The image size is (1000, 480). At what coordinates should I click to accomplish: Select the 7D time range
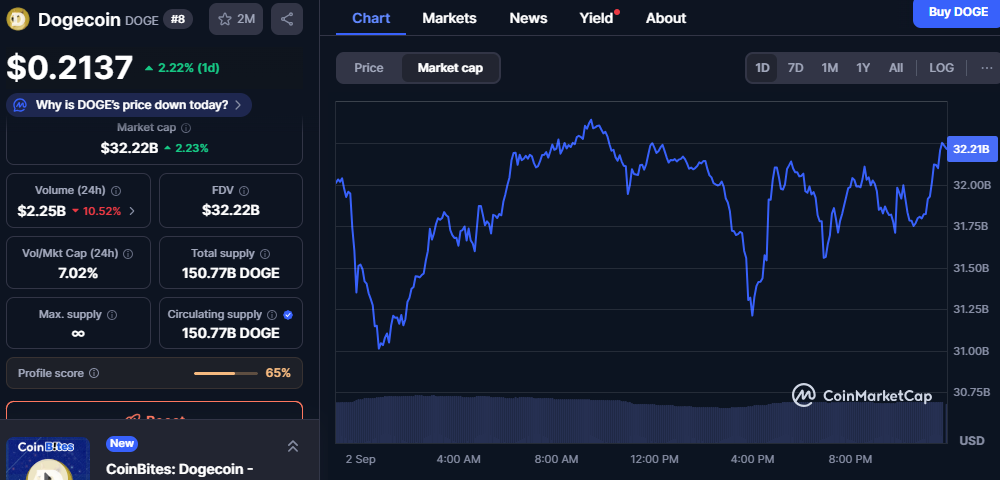pos(795,68)
